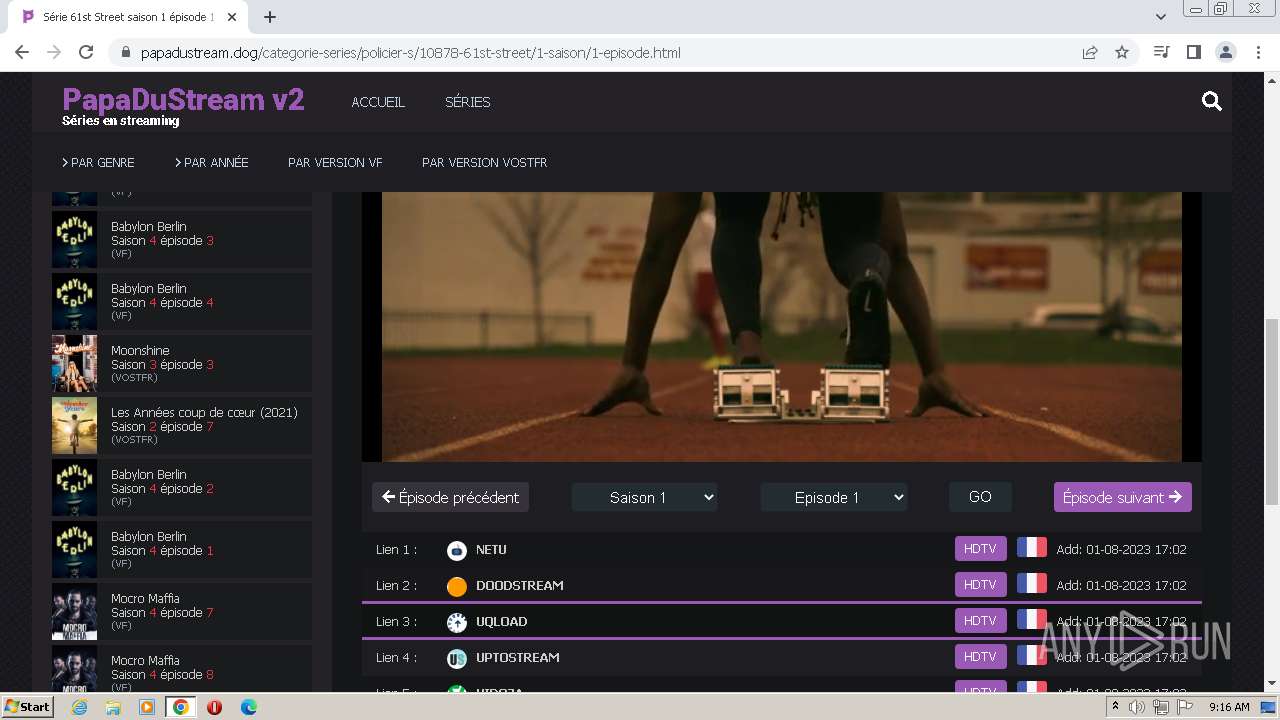Click HDTV badge on NETU row

[x=980, y=549]
